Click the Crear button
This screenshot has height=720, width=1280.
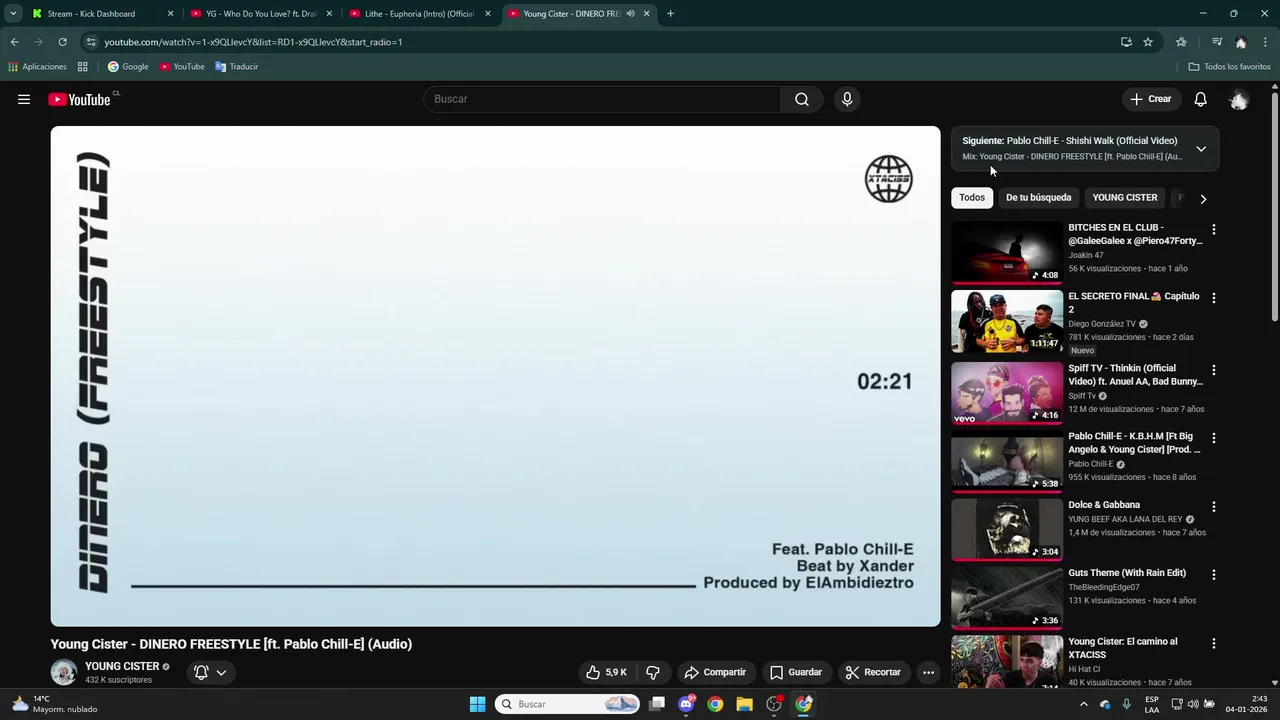[x=1151, y=99]
